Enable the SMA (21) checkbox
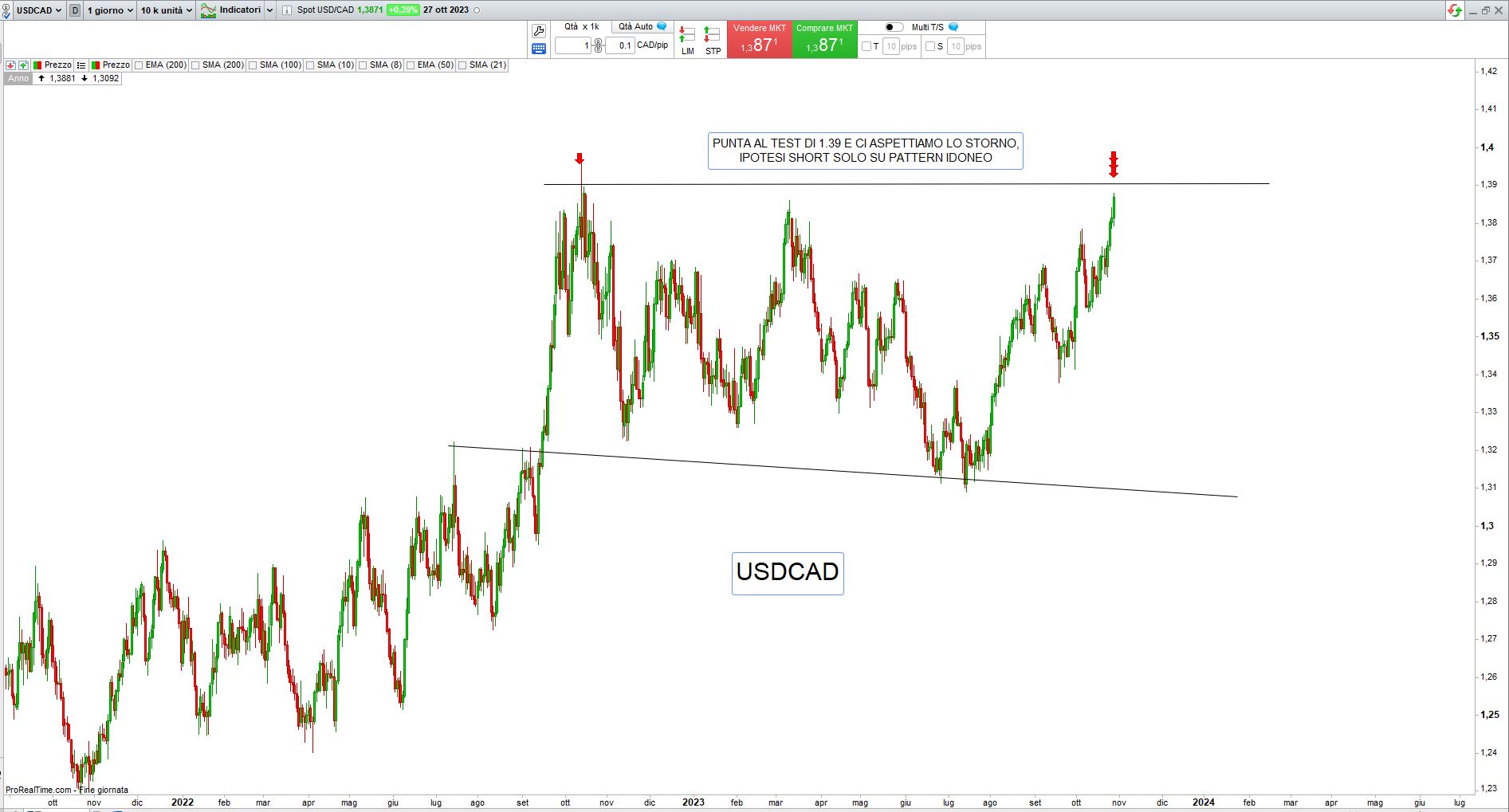This screenshot has height=812, width=1509. point(462,65)
